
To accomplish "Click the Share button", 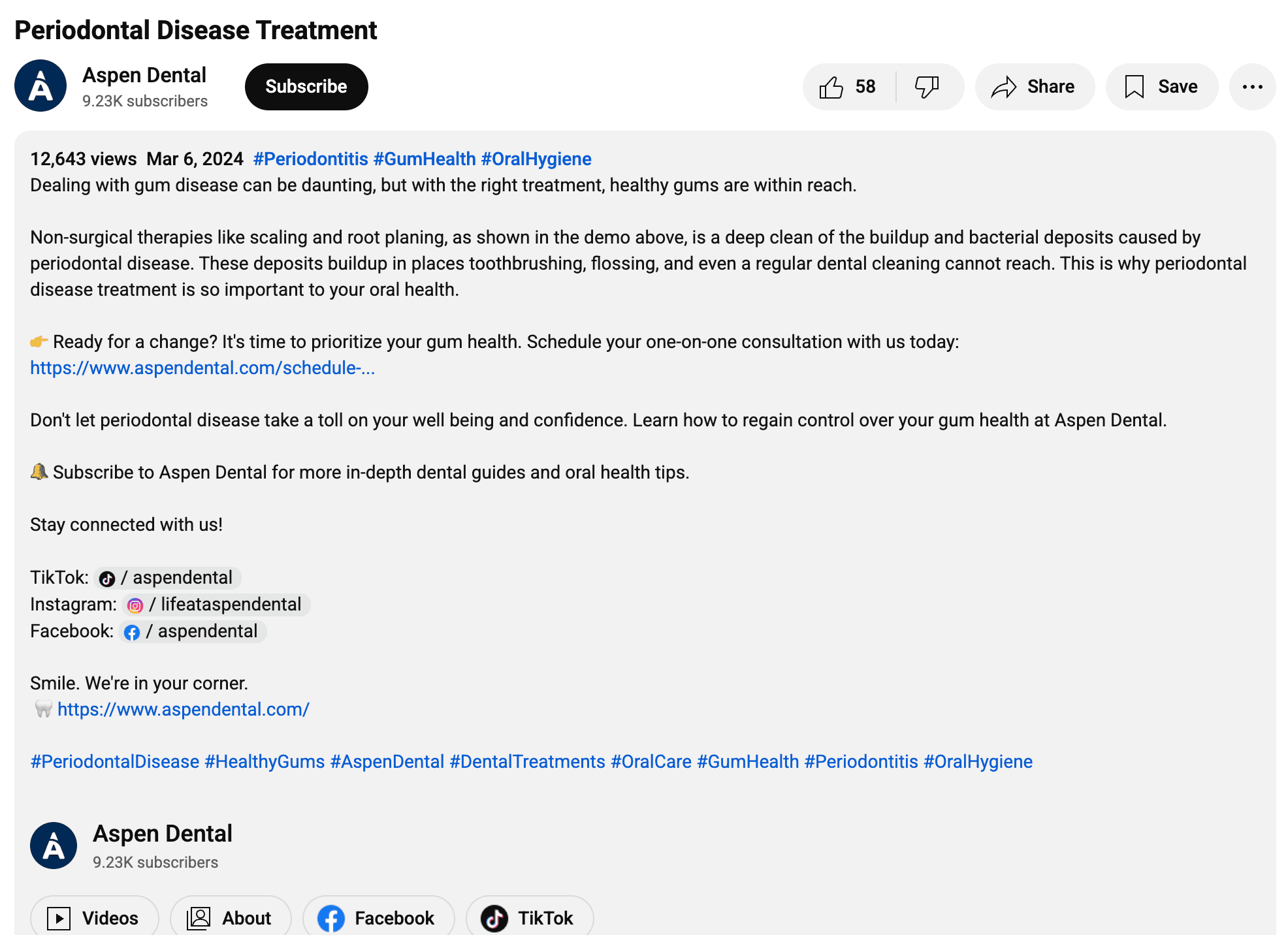I will (x=1034, y=87).
